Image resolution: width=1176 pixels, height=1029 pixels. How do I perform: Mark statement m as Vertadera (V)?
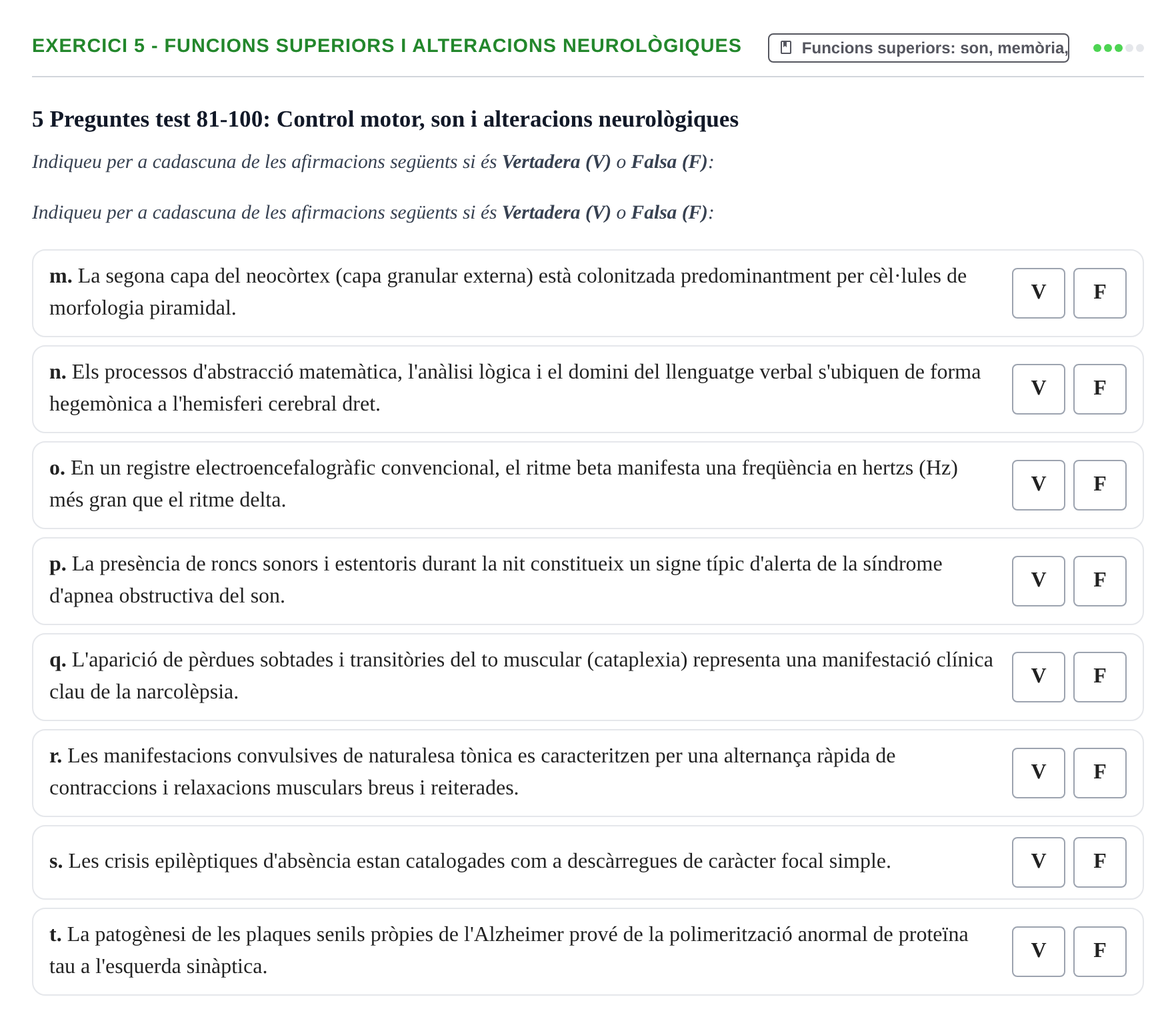tap(1038, 293)
